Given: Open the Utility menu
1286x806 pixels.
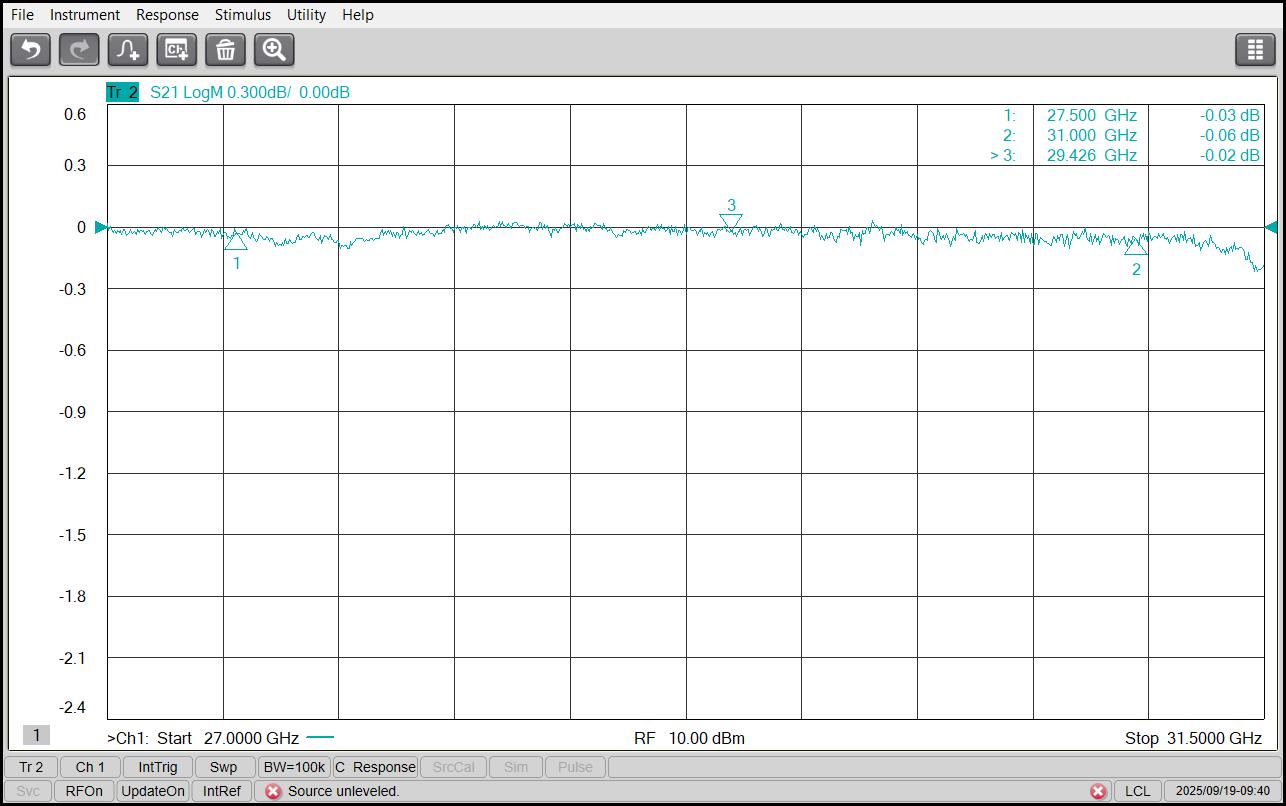Looking at the screenshot, I should 306,15.
